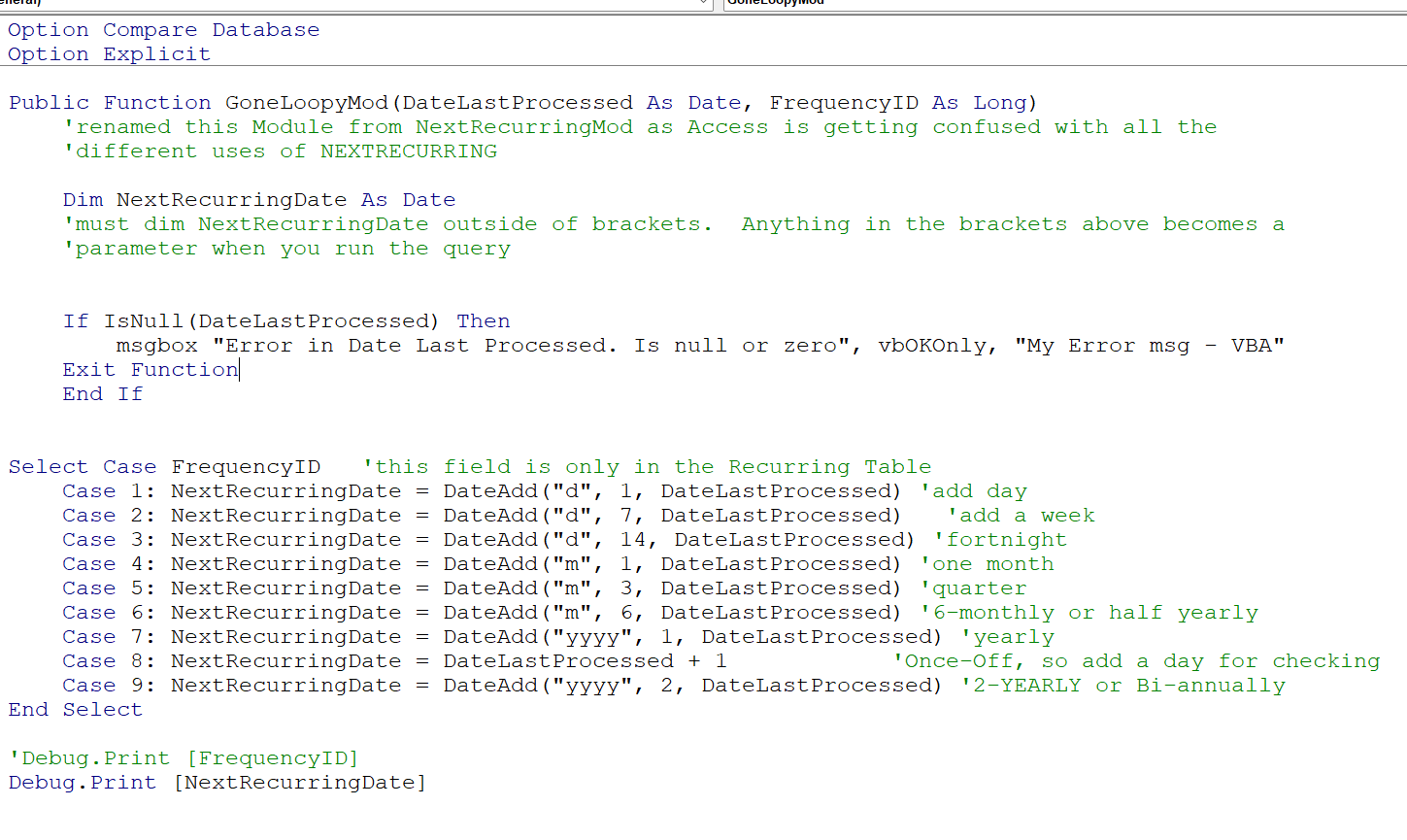This screenshot has width=1407, height=840.
Task: Click the msgbox keyword in error line
Action: click(x=157, y=346)
